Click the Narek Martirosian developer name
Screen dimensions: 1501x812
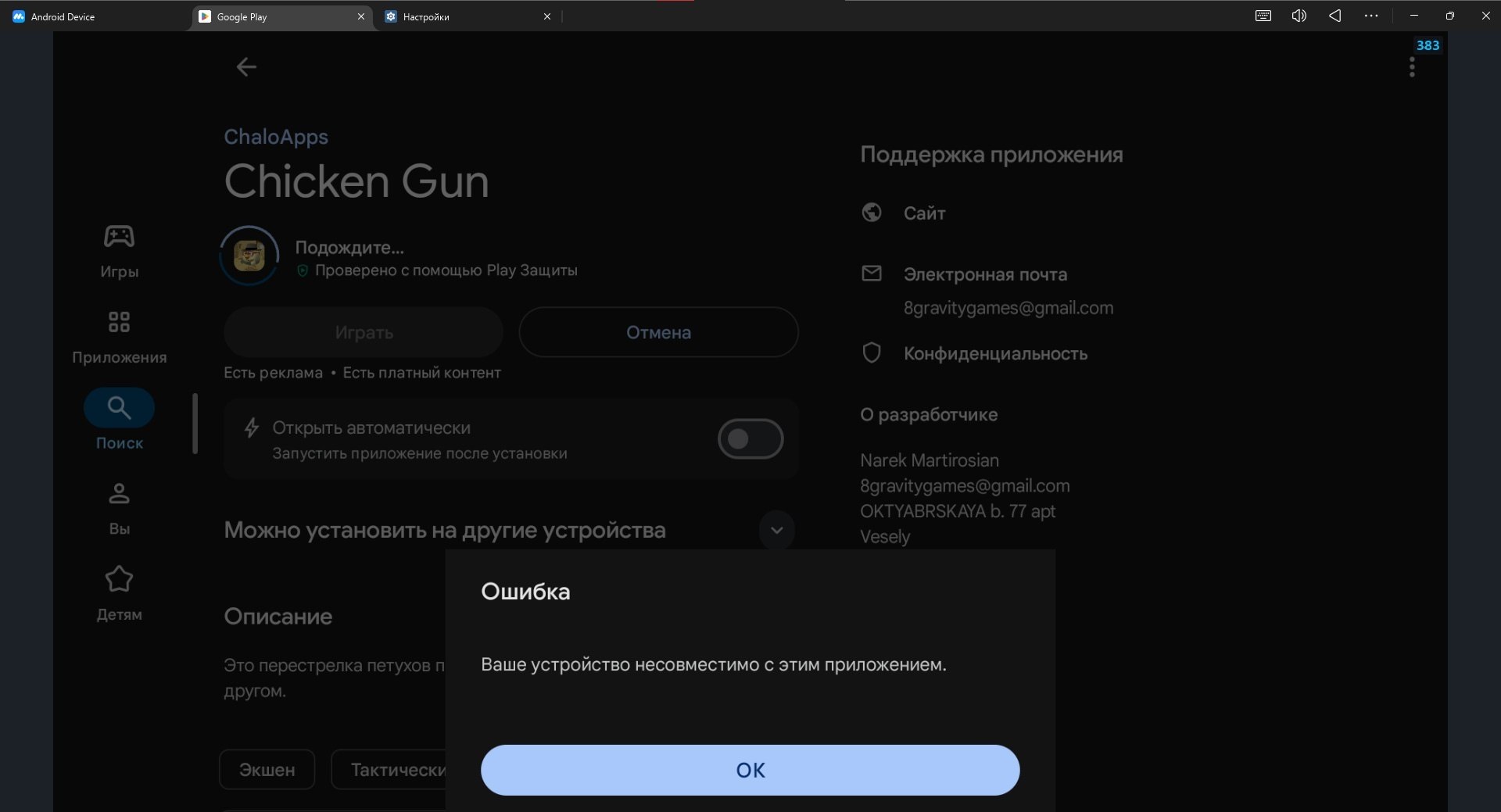(x=930, y=460)
